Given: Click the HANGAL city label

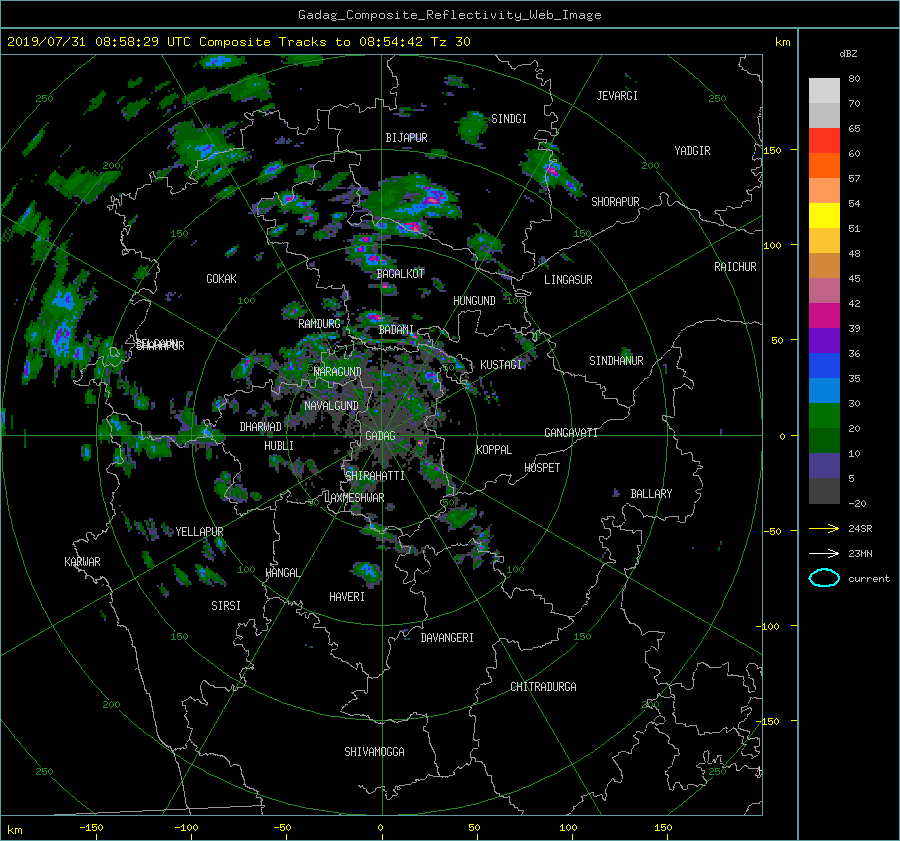Looking at the screenshot, I should (282, 573).
